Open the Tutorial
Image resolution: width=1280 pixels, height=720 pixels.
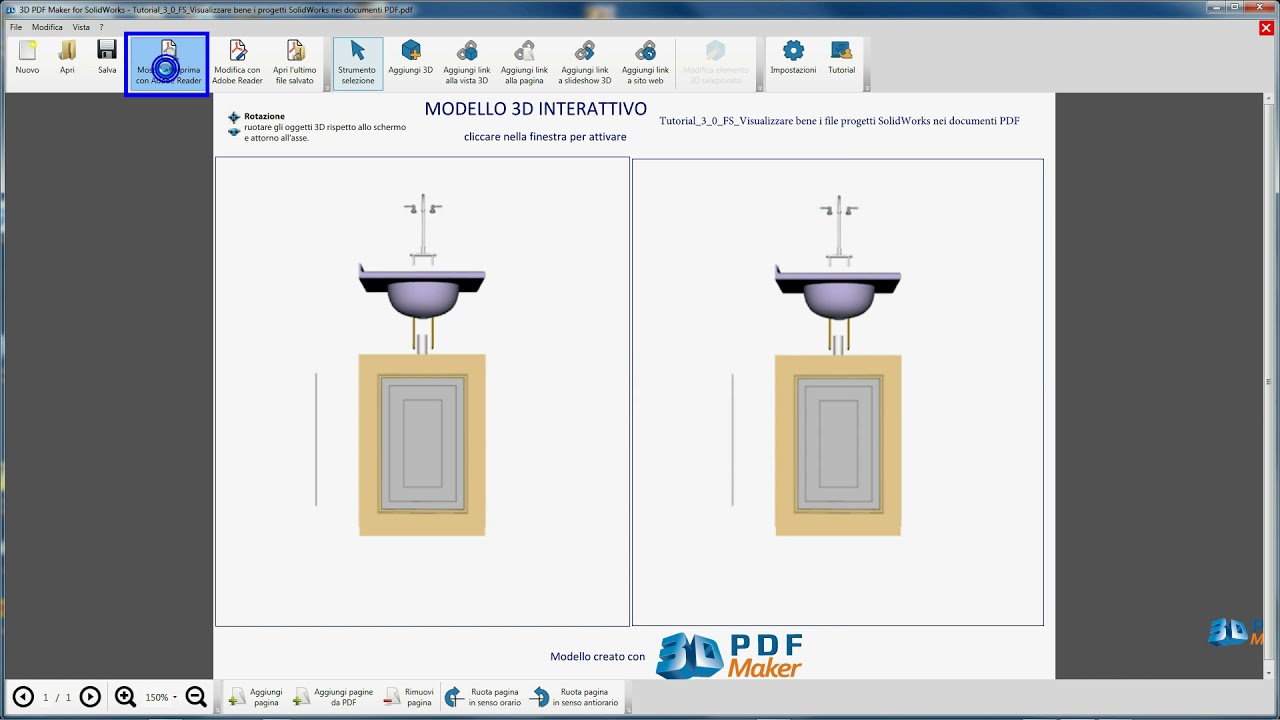pyautogui.click(x=841, y=58)
